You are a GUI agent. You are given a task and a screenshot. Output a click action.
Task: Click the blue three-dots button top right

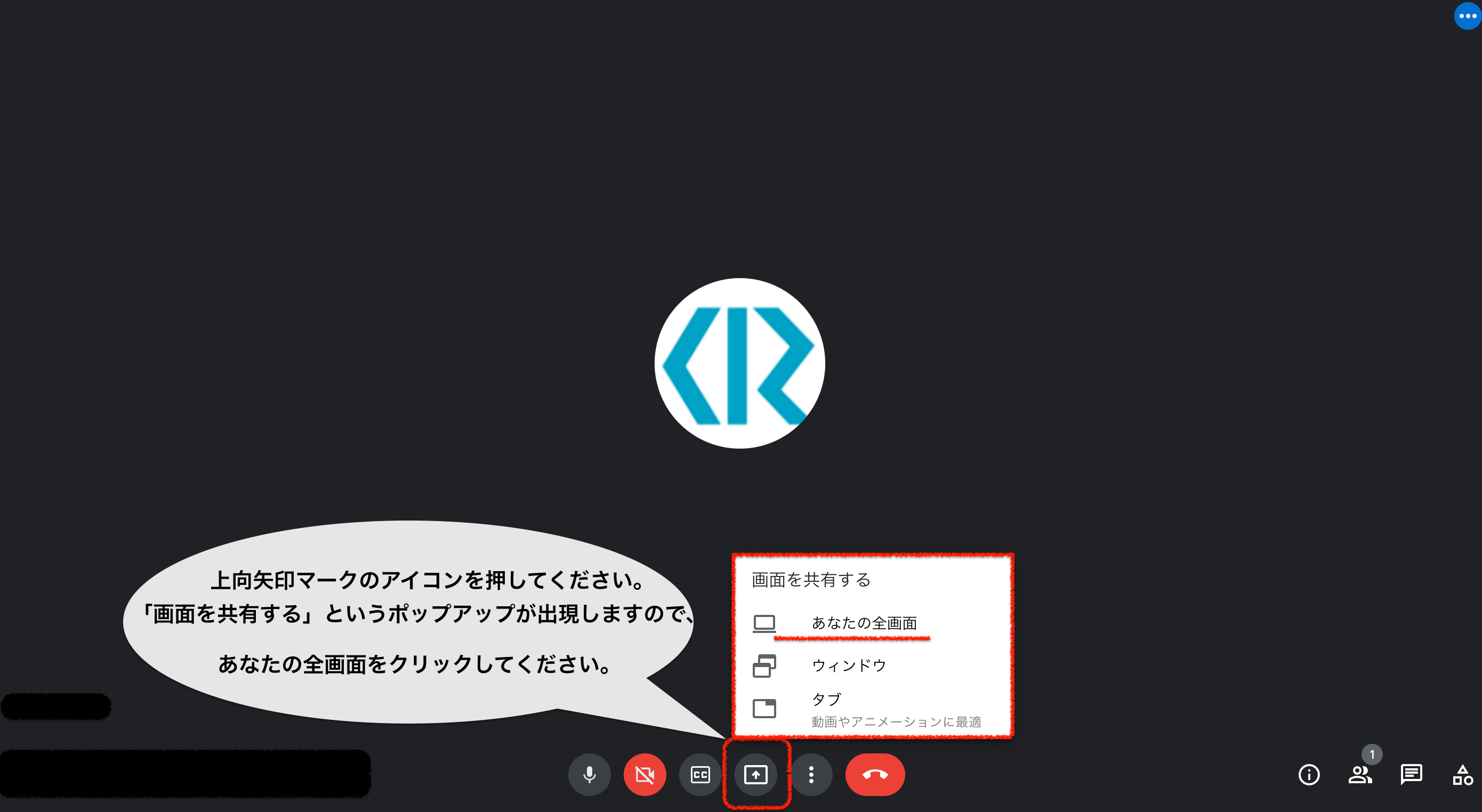(1467, 16)
